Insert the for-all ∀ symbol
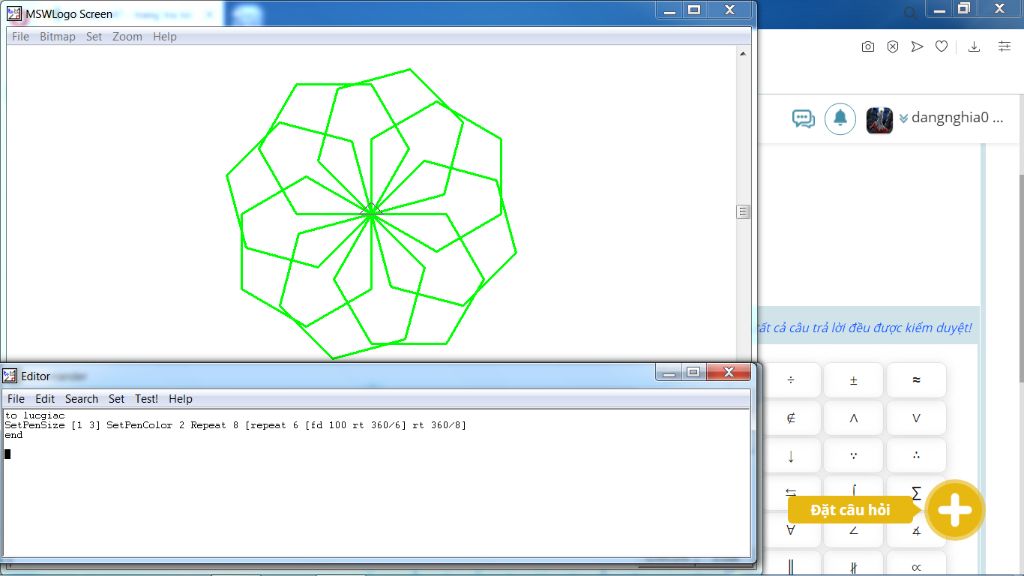1024x576 pixels. tap(791, 530)
